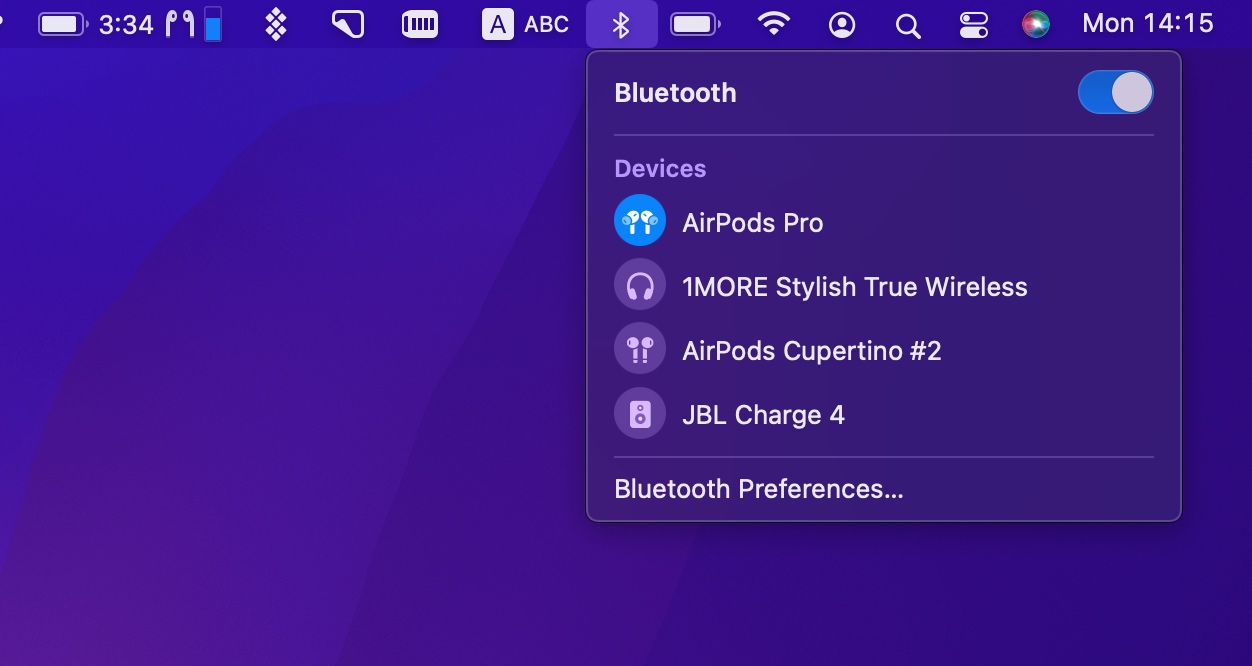
Task: Open the memory-chip style menu bar icon
Action: (x=420, y=24)
